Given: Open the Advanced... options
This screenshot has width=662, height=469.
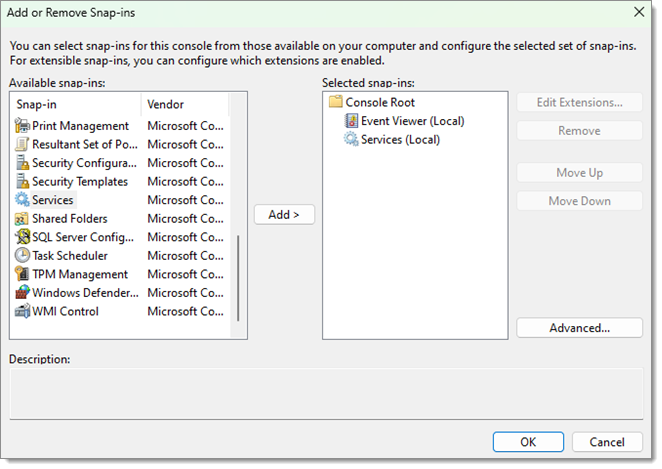Looking at the screenshot, I should tap(579, 328).
